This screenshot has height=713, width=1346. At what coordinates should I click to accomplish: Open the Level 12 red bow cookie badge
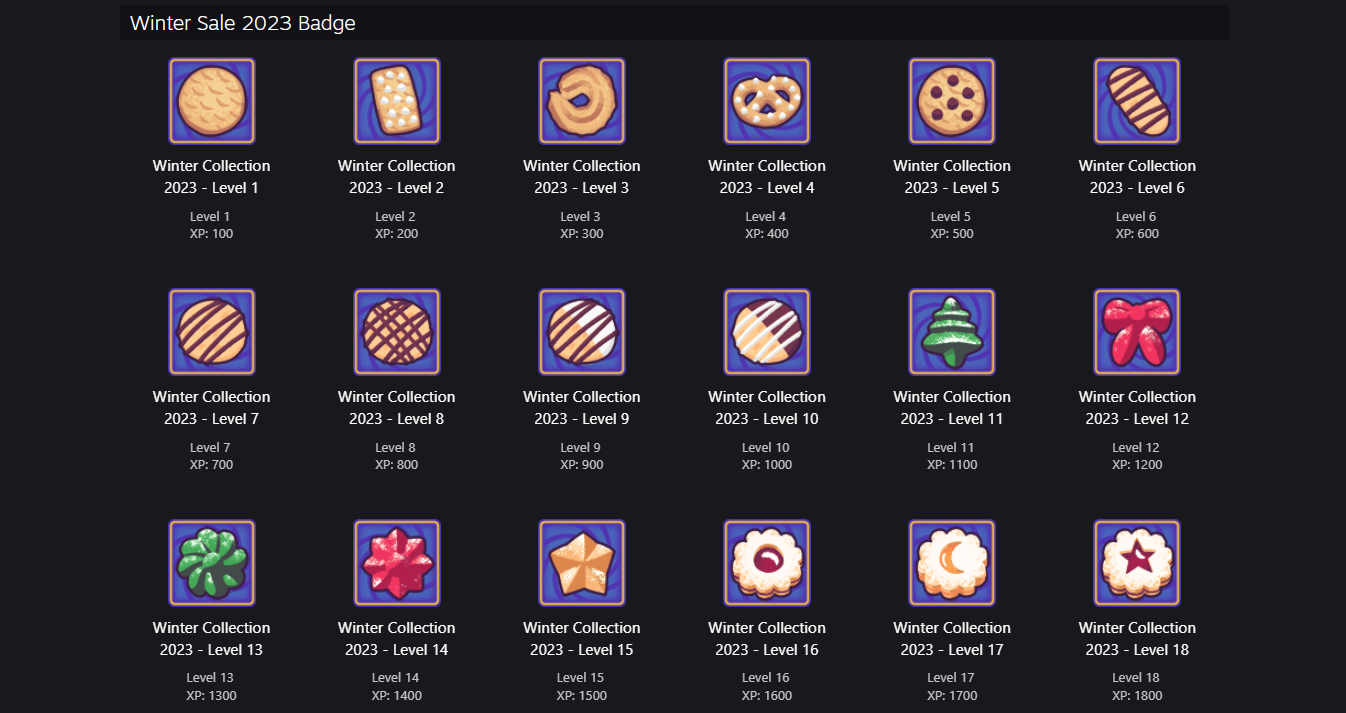[1136, 332]
